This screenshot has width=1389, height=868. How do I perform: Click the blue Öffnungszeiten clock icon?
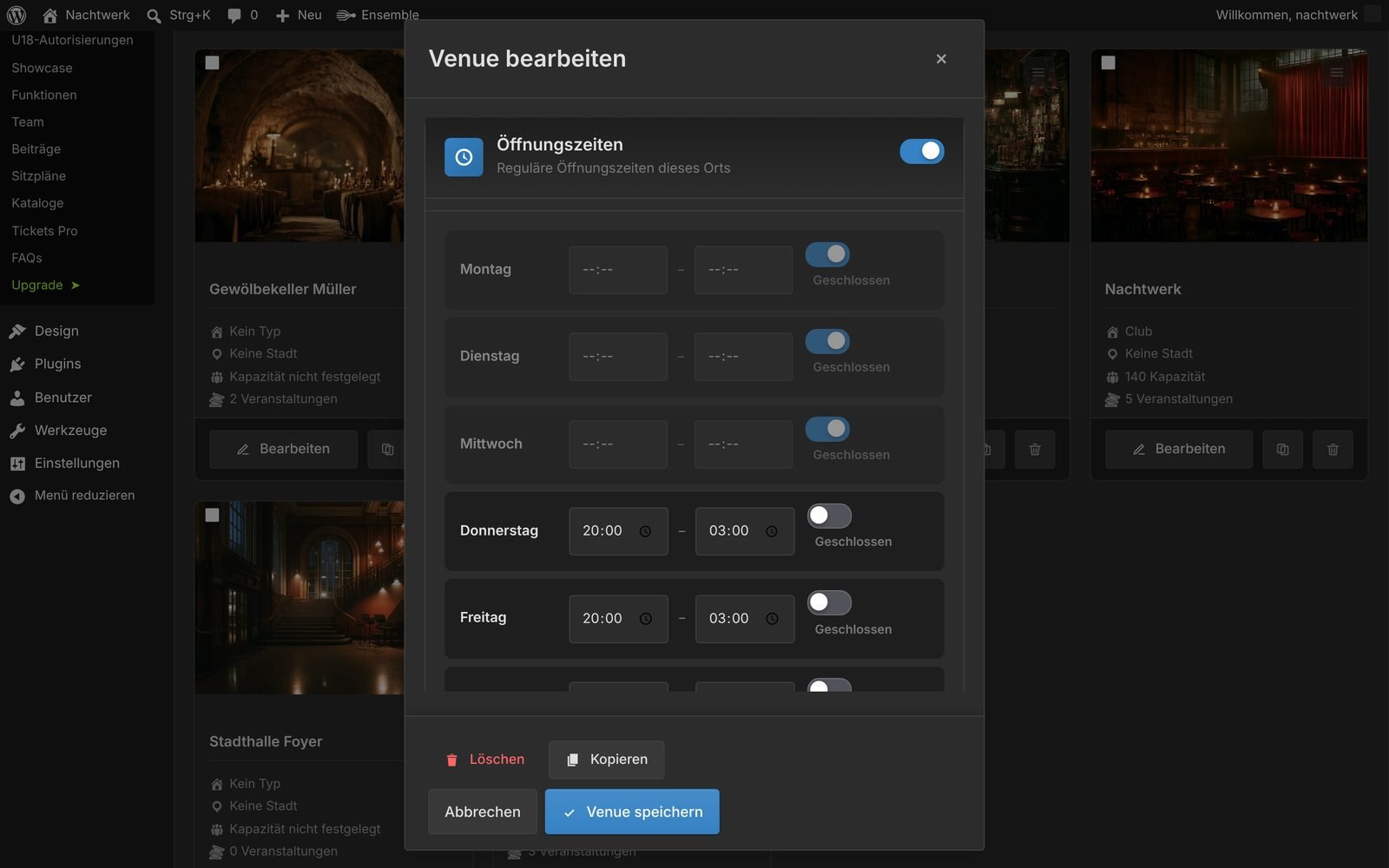pyautogui.click(x=464, y=157)
